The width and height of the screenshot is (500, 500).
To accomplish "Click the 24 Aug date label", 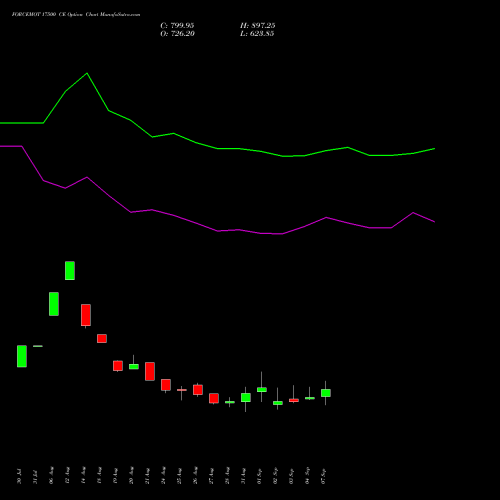I will [x=163, y=475].
